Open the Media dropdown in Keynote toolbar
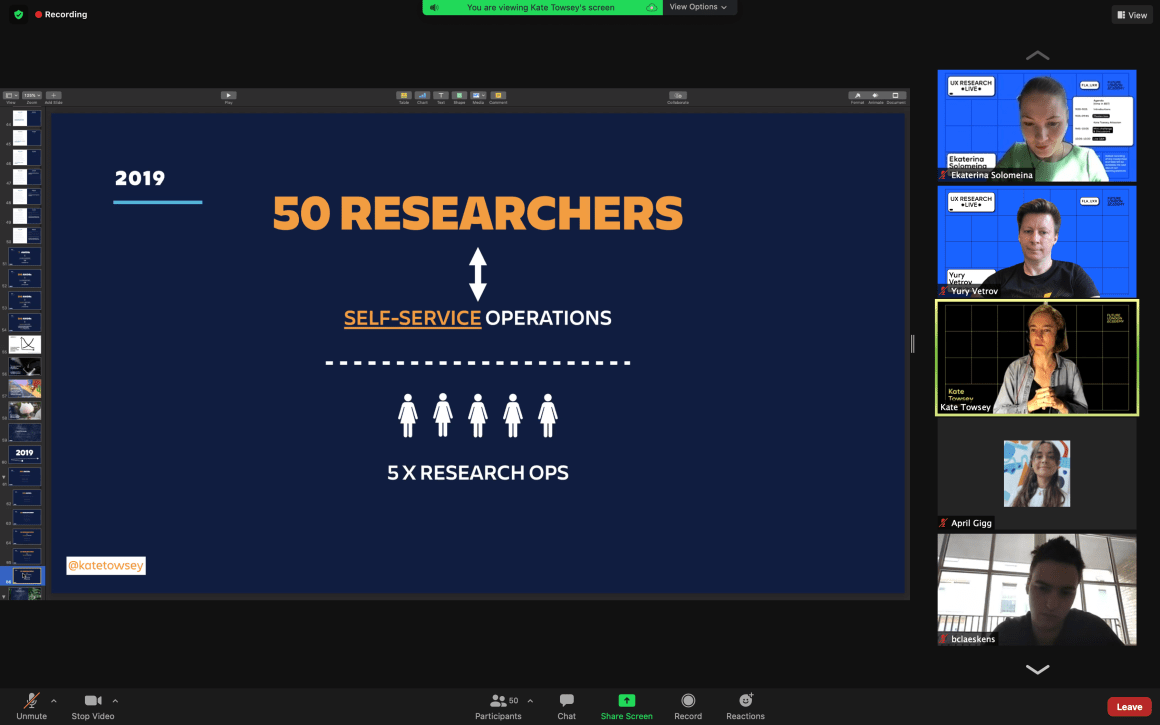The width and height of the screenshot is (1160, 725). pyautogui.click(x=479, y=95)
